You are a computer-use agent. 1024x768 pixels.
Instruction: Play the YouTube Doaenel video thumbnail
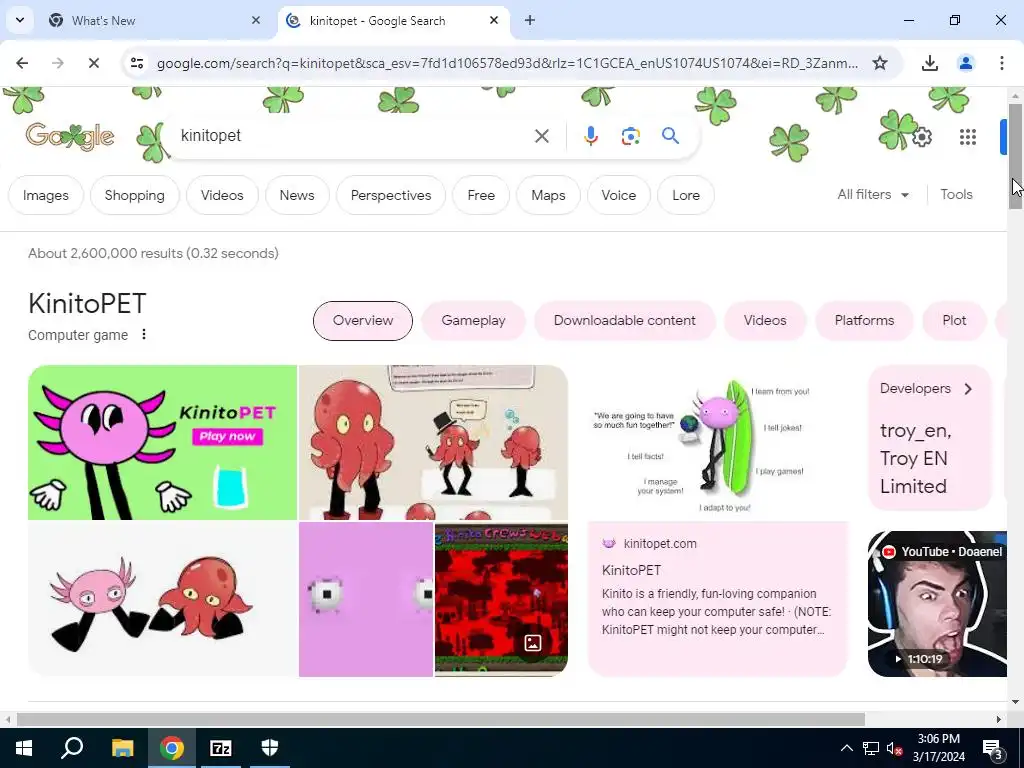(937, 604)
